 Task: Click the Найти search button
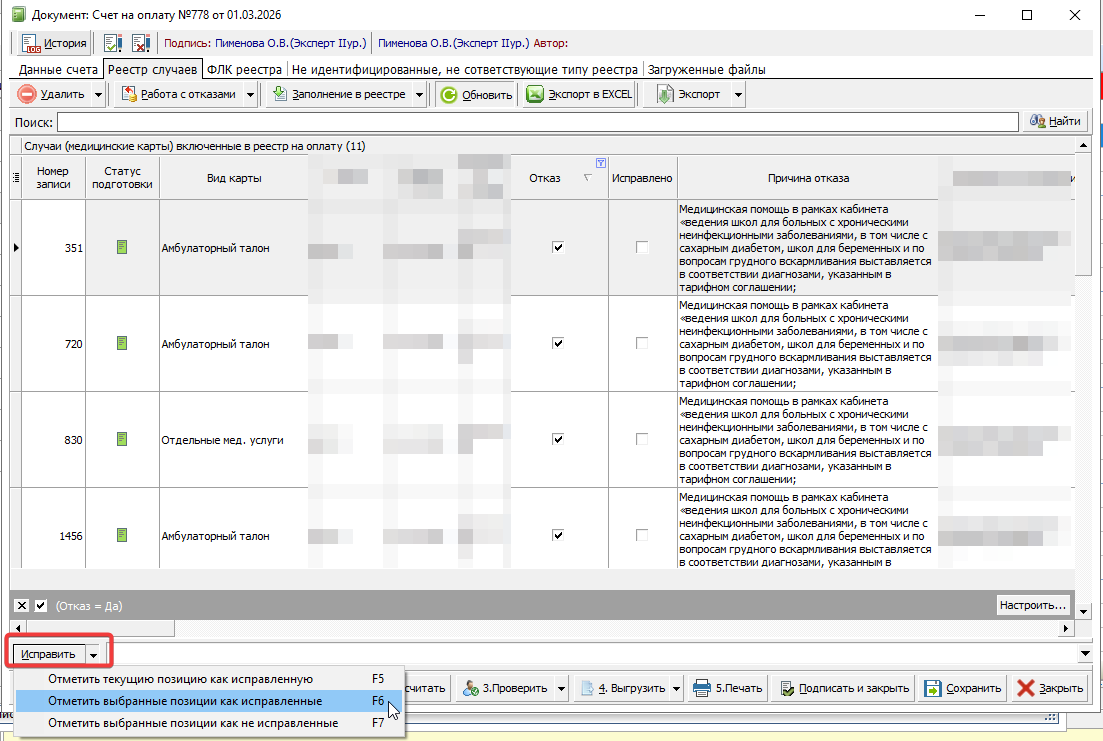tap(1055, 121)
